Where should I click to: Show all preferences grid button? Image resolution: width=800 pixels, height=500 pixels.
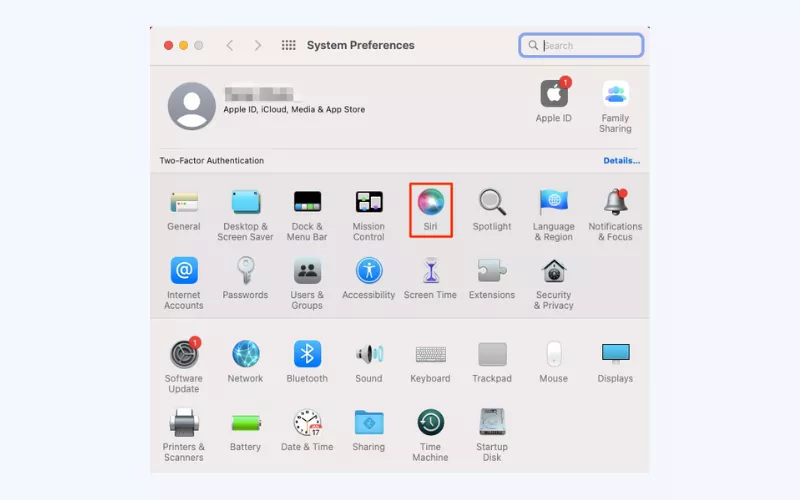coord(289,45)
